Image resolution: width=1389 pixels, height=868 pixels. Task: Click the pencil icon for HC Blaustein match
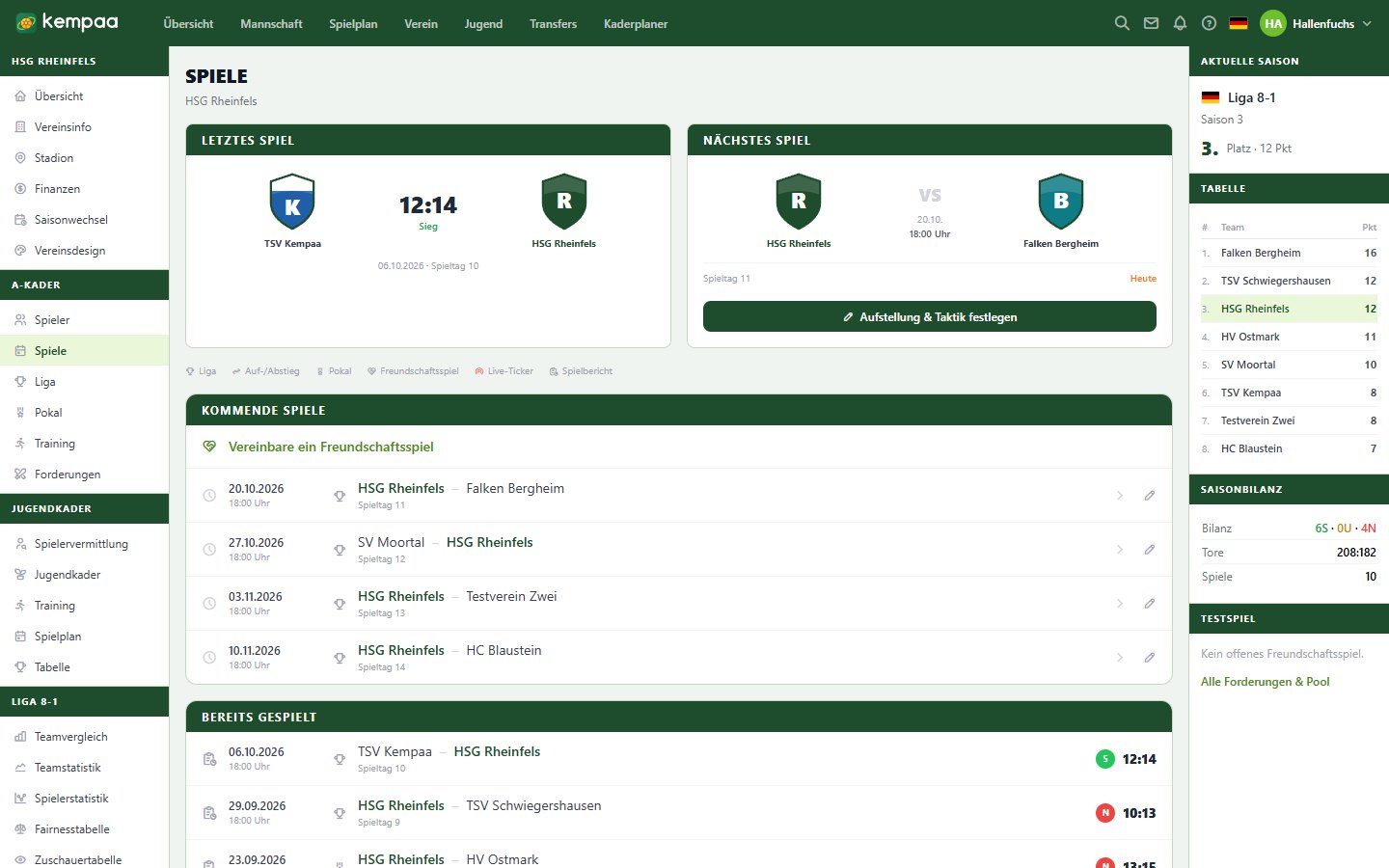pyautogui.click(x=1149, y=658)
